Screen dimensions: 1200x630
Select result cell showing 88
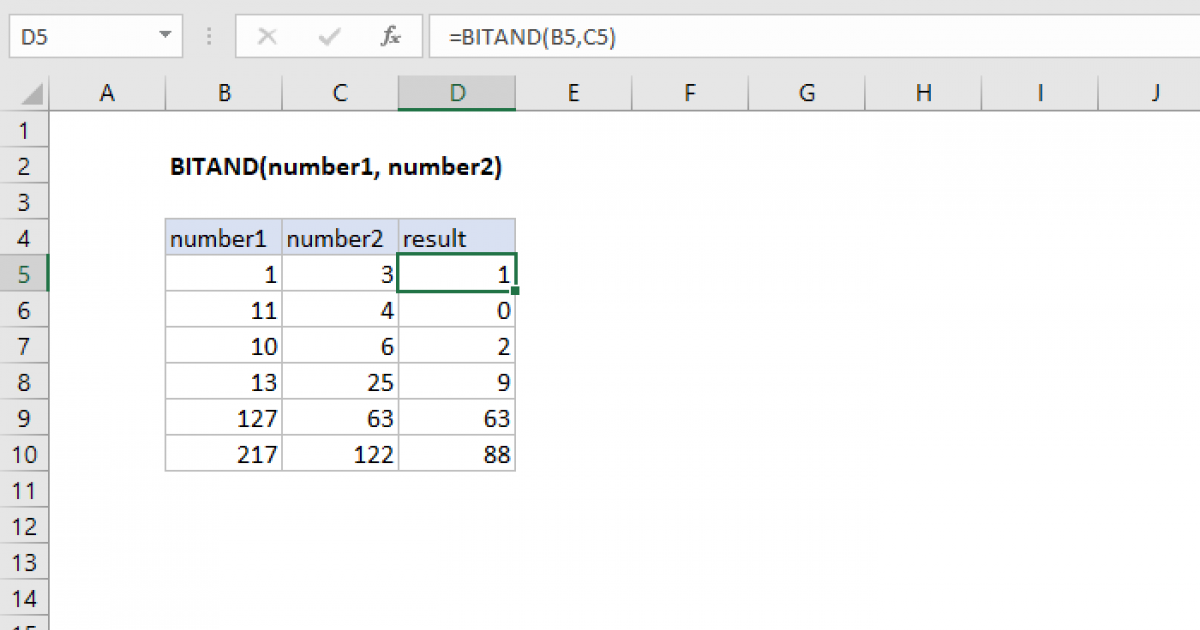point(457,454)
